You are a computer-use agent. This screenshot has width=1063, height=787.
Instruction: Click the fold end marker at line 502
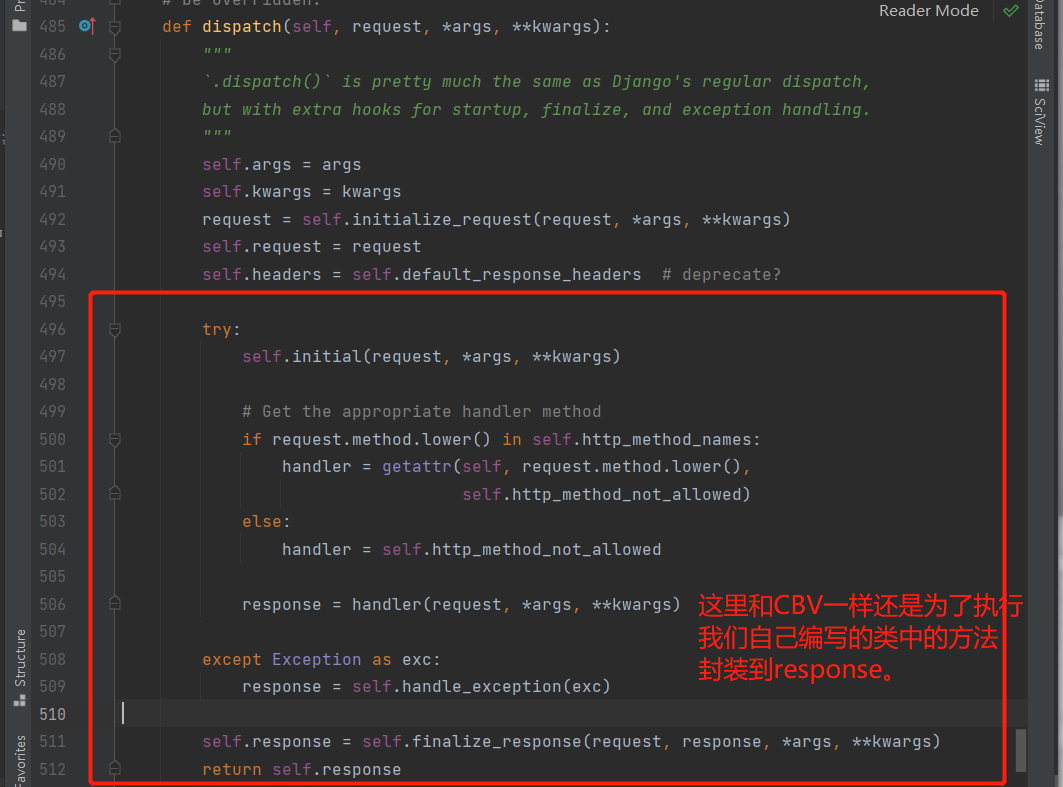pyautogui.click(x=114, y=493)
